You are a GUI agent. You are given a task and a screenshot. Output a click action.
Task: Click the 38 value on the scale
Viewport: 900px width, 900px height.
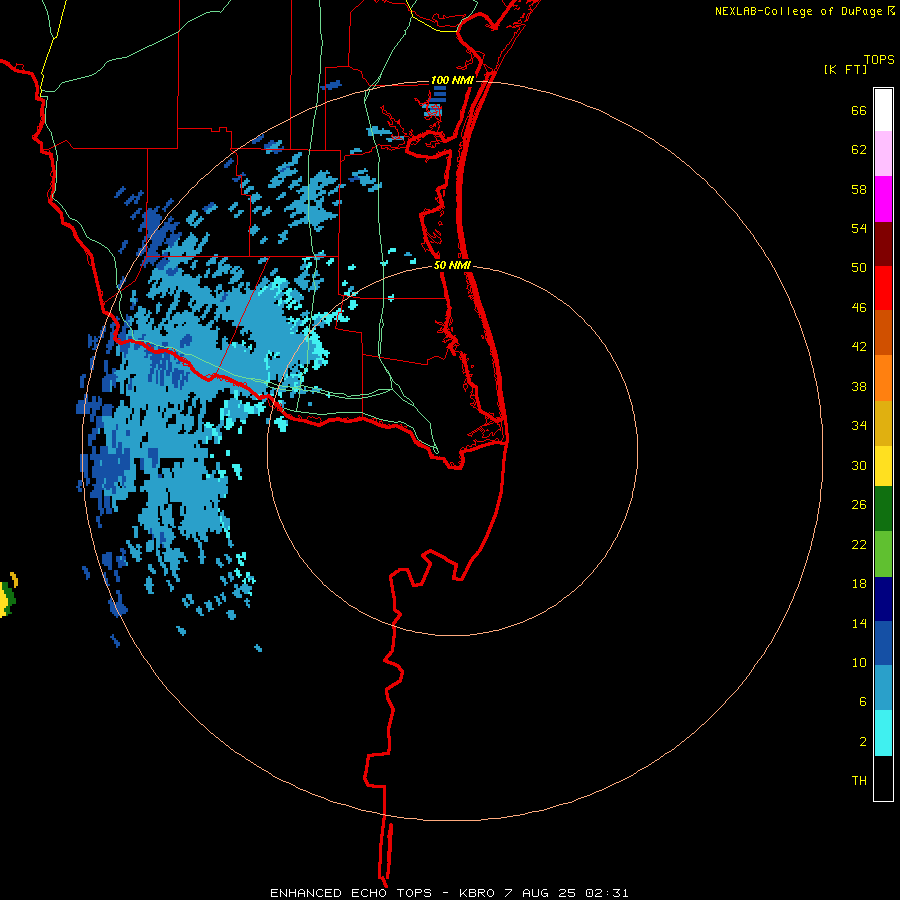[859, 386]
